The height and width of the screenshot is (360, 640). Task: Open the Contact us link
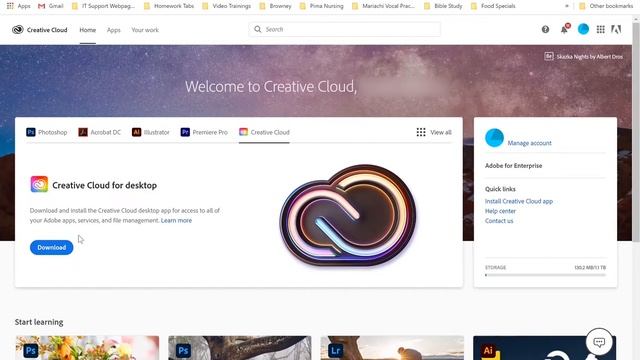tap(499, 221)
